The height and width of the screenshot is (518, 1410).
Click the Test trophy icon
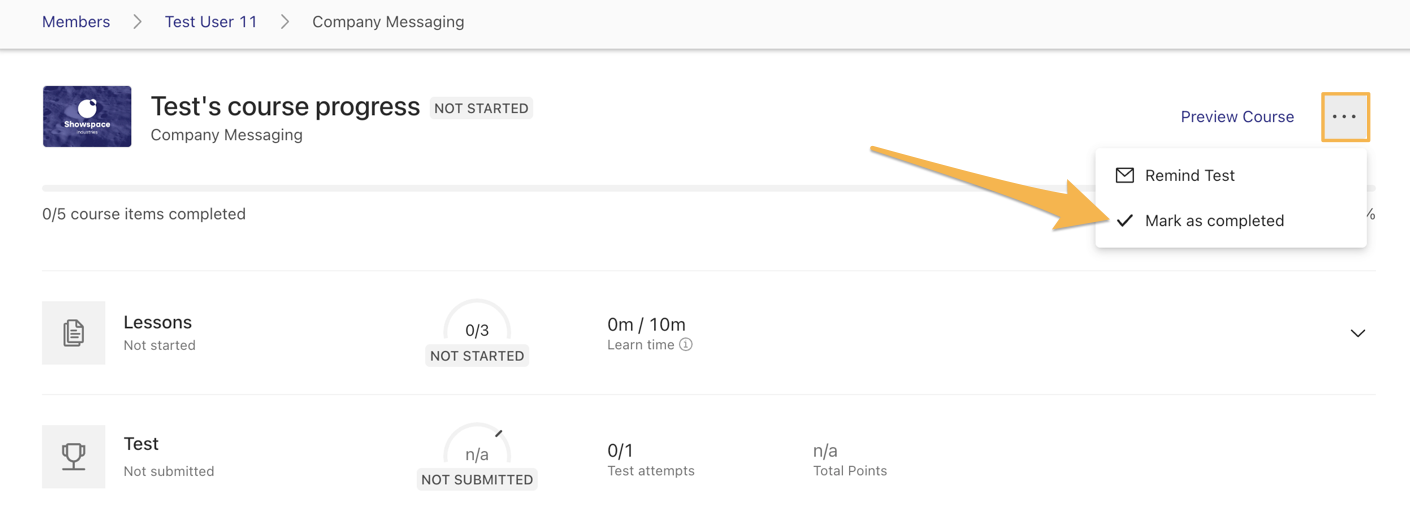pos(74,457)
